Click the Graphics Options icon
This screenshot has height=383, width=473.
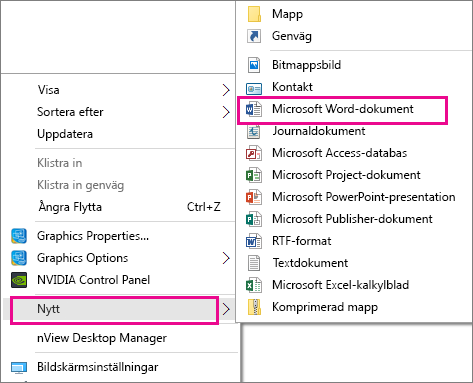[19, 258]
